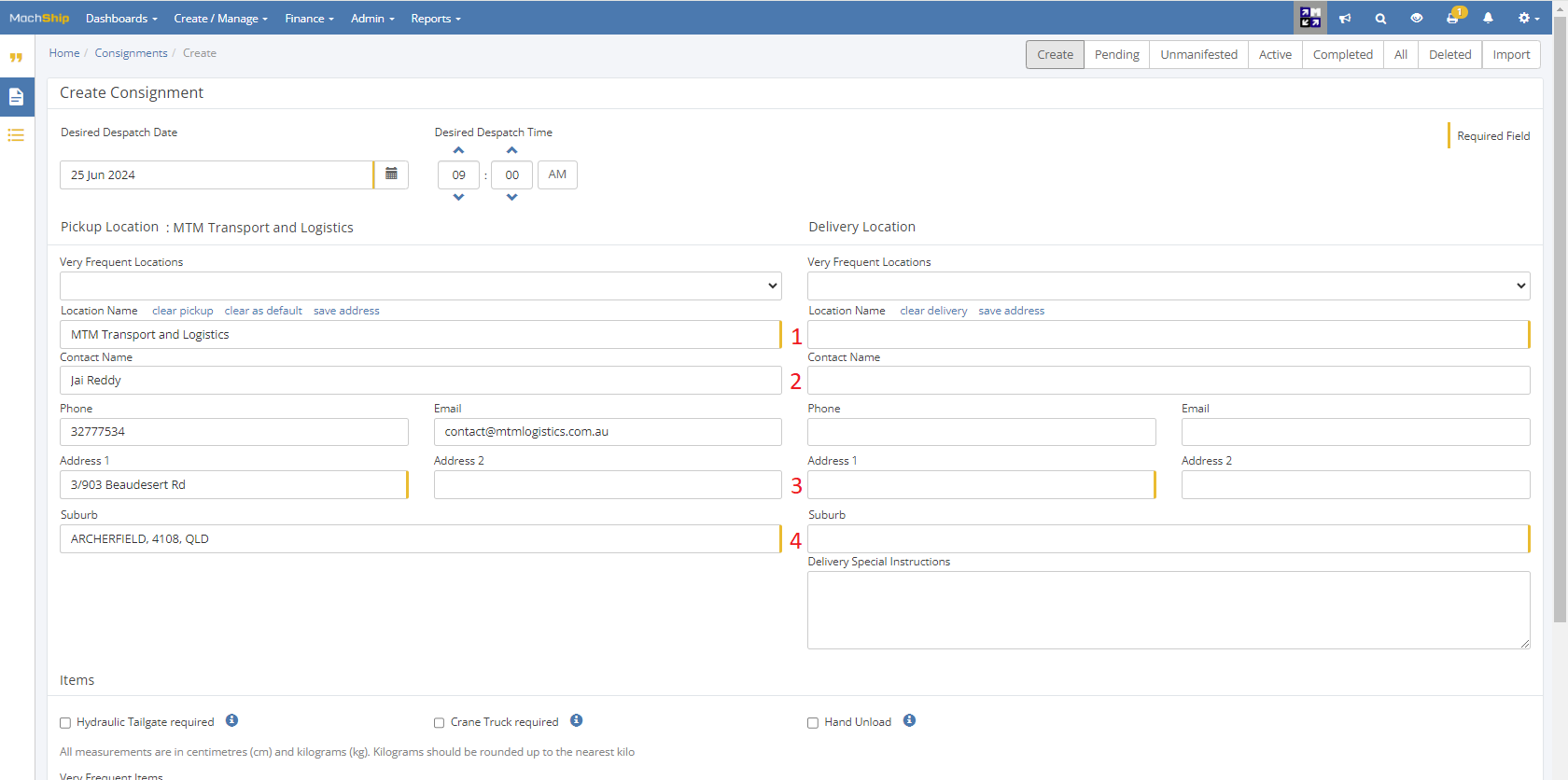
Task: Switch to the Import tab
Action: 1511,54
